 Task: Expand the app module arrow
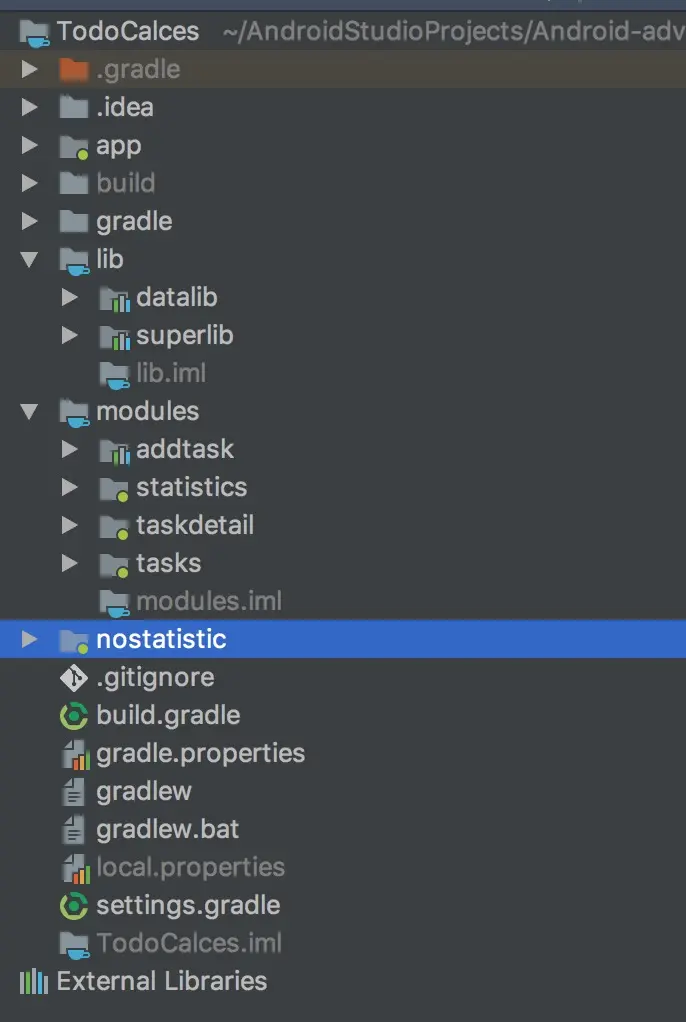coord(29,145)
